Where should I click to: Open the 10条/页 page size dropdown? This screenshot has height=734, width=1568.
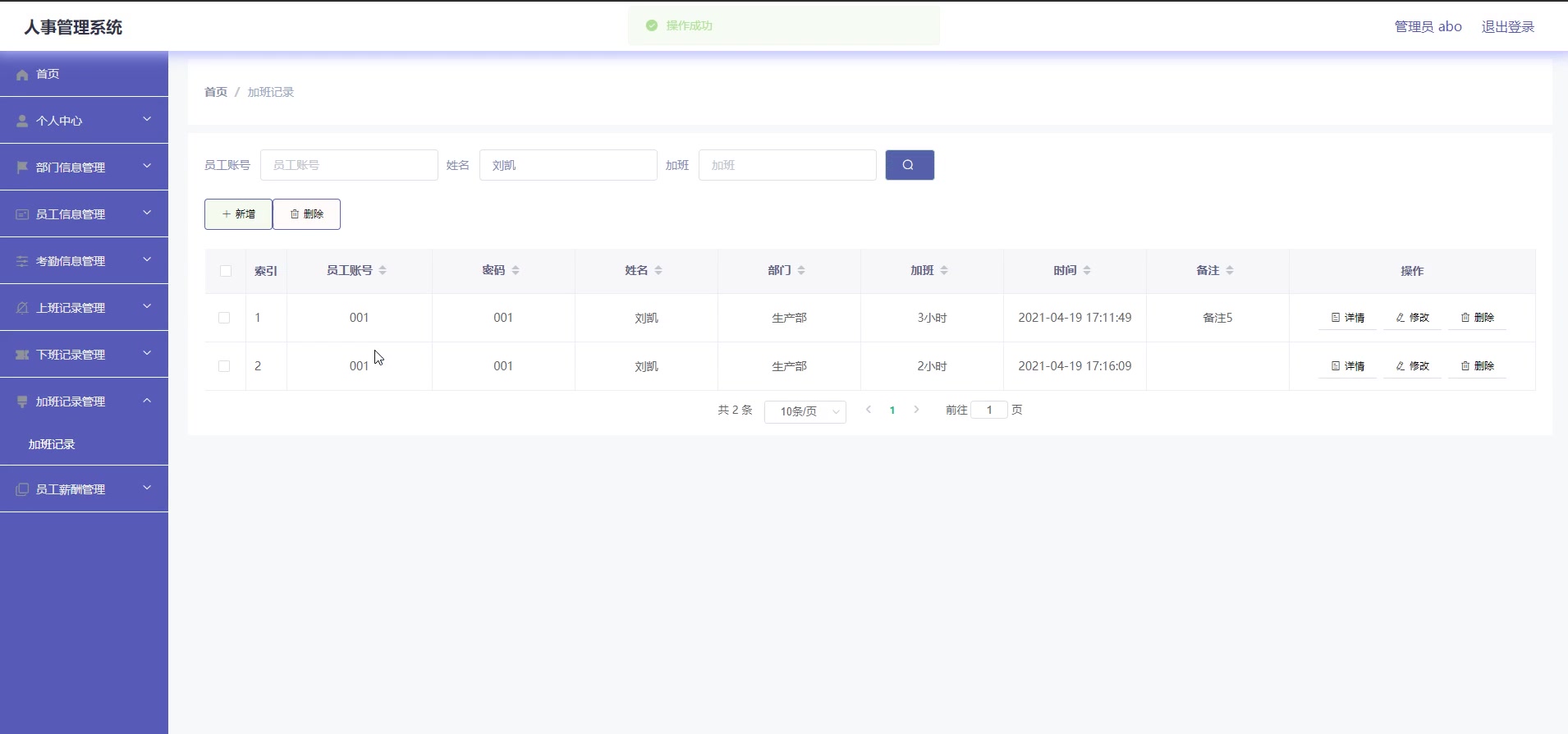click(805, 411)
